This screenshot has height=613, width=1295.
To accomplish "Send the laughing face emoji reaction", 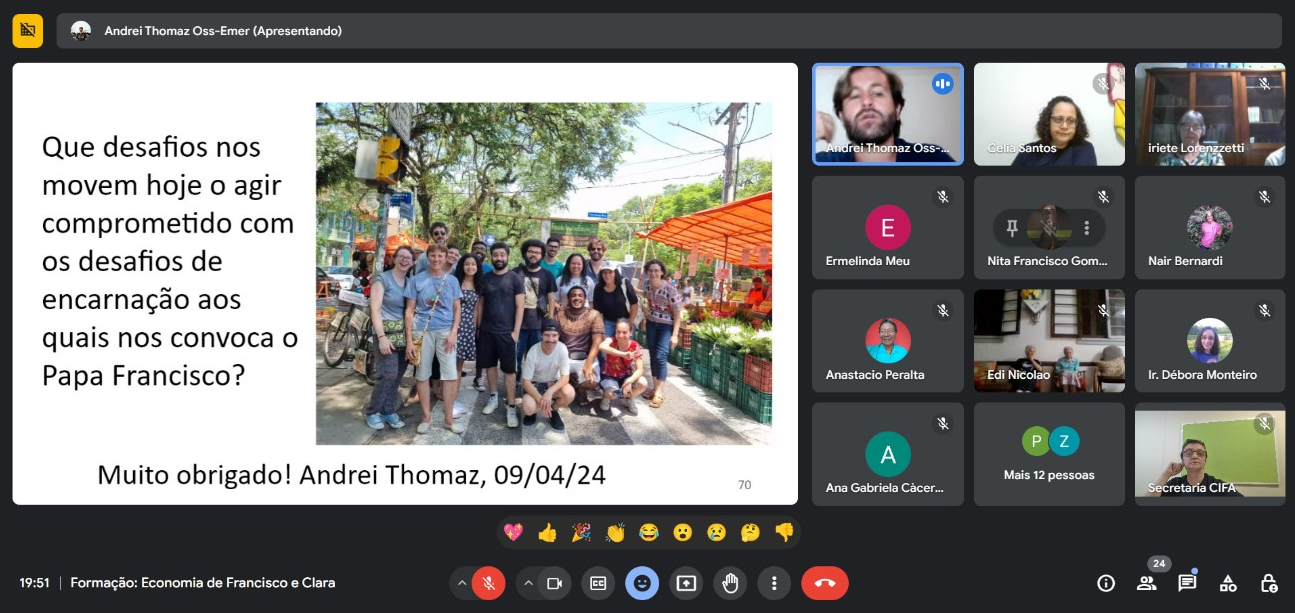I will [x=649, y=532].
